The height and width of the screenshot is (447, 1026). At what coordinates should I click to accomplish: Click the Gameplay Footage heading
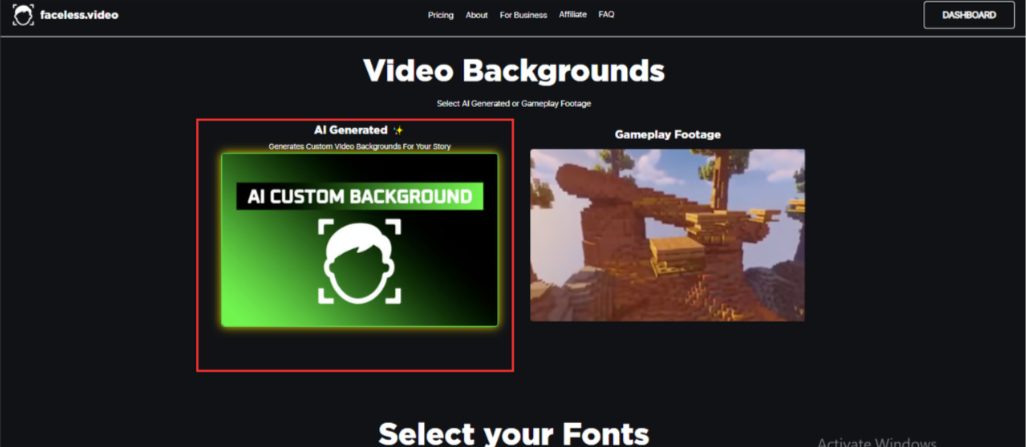point(667,134)
